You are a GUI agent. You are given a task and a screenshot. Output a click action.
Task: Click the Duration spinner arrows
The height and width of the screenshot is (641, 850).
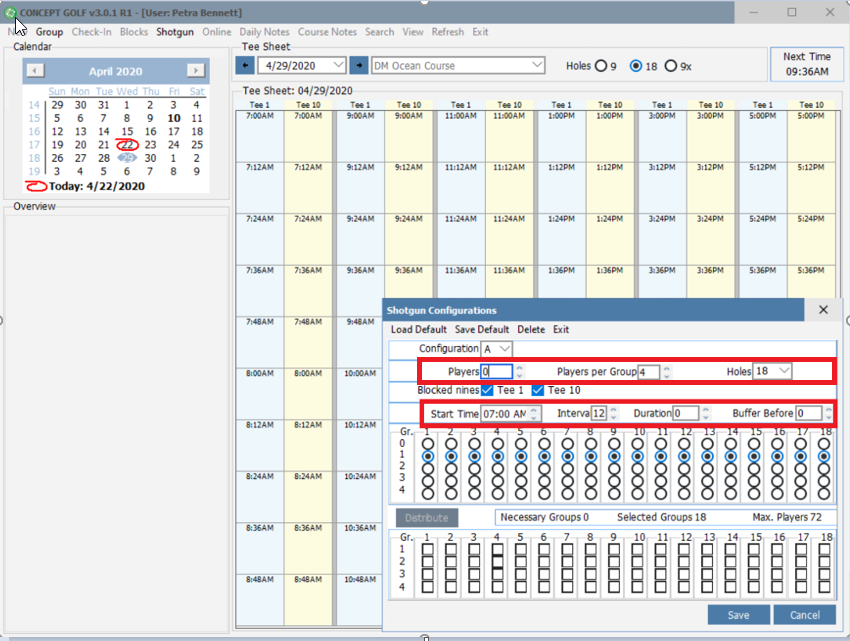coord(705,413)
